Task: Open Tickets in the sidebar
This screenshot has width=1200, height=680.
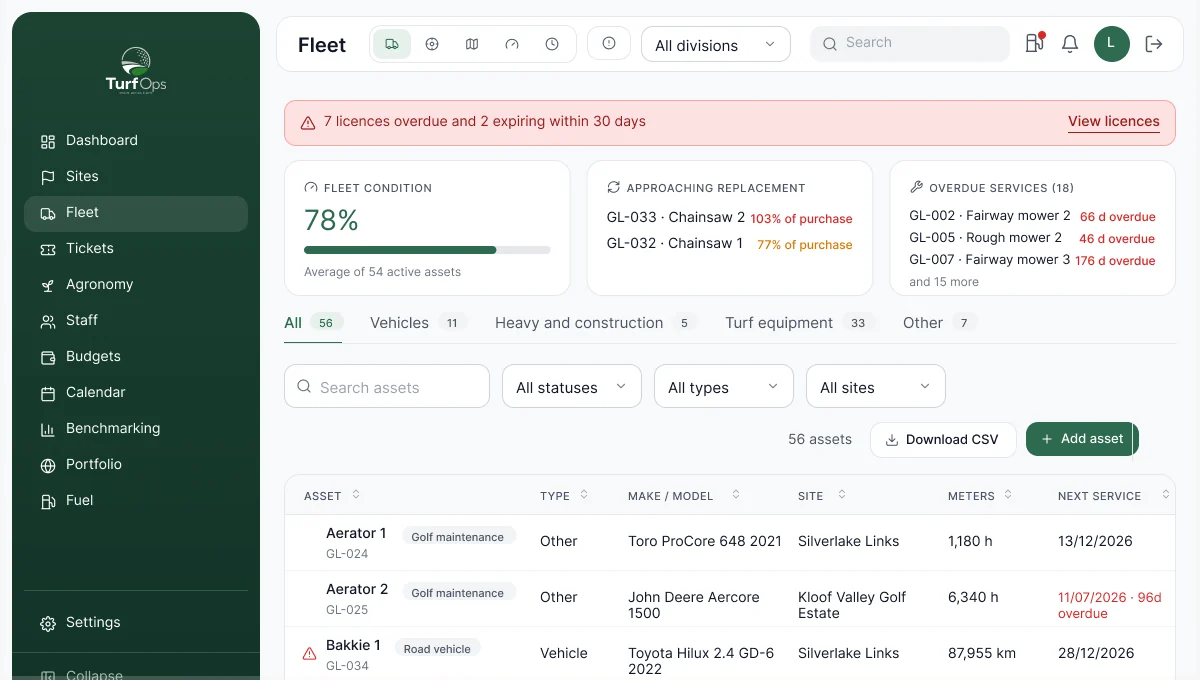Action: [136, 248]
